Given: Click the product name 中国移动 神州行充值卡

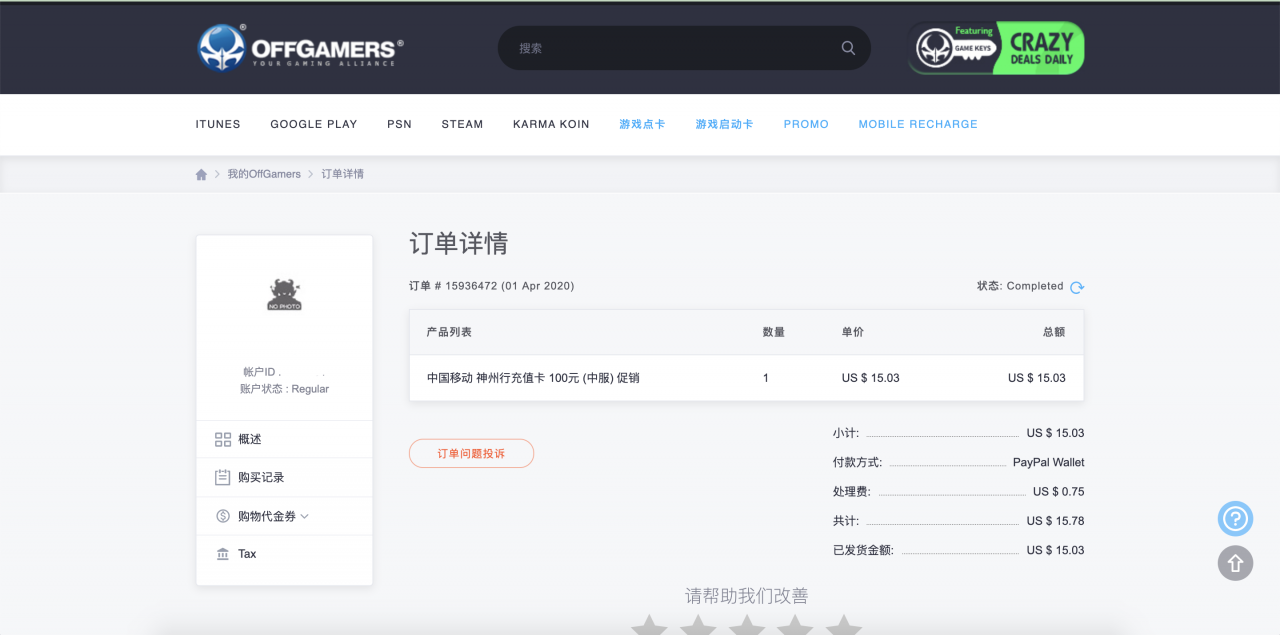Looking at the screenshot, I should pyautogui.click(x=533, y=378).
